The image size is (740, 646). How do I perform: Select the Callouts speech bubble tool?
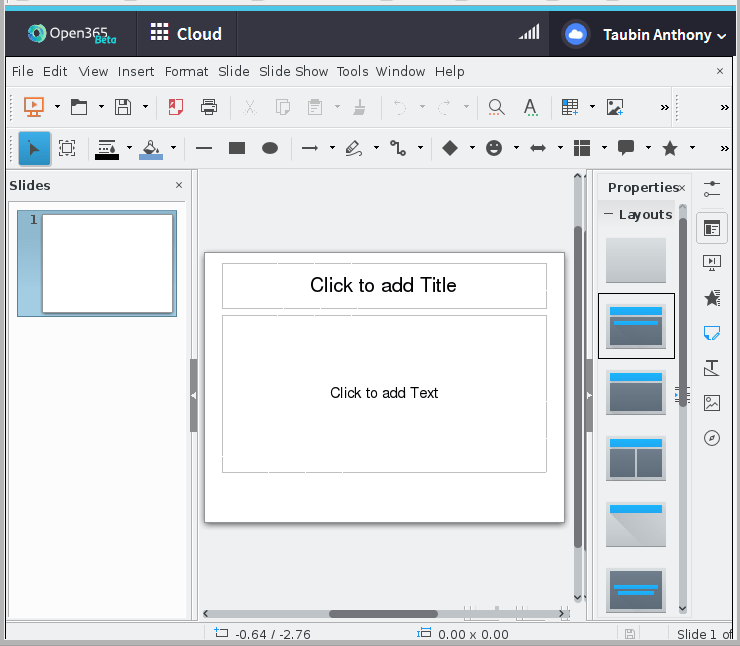[x=626, y=148]
